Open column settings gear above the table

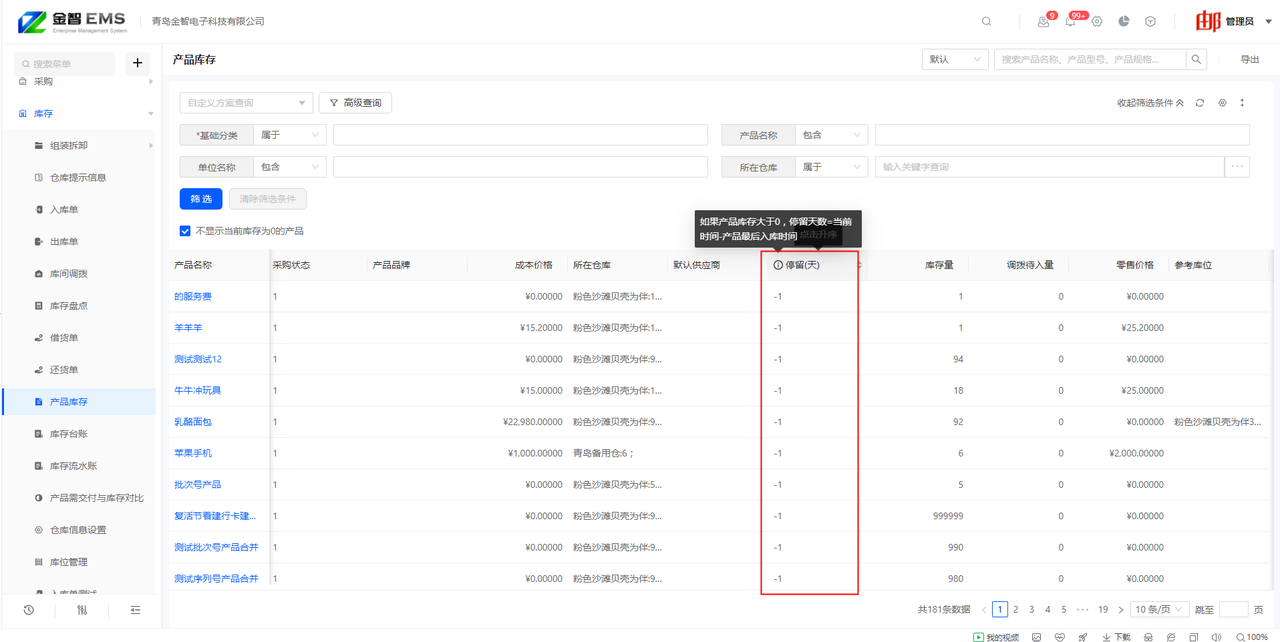pos(1222,103)
